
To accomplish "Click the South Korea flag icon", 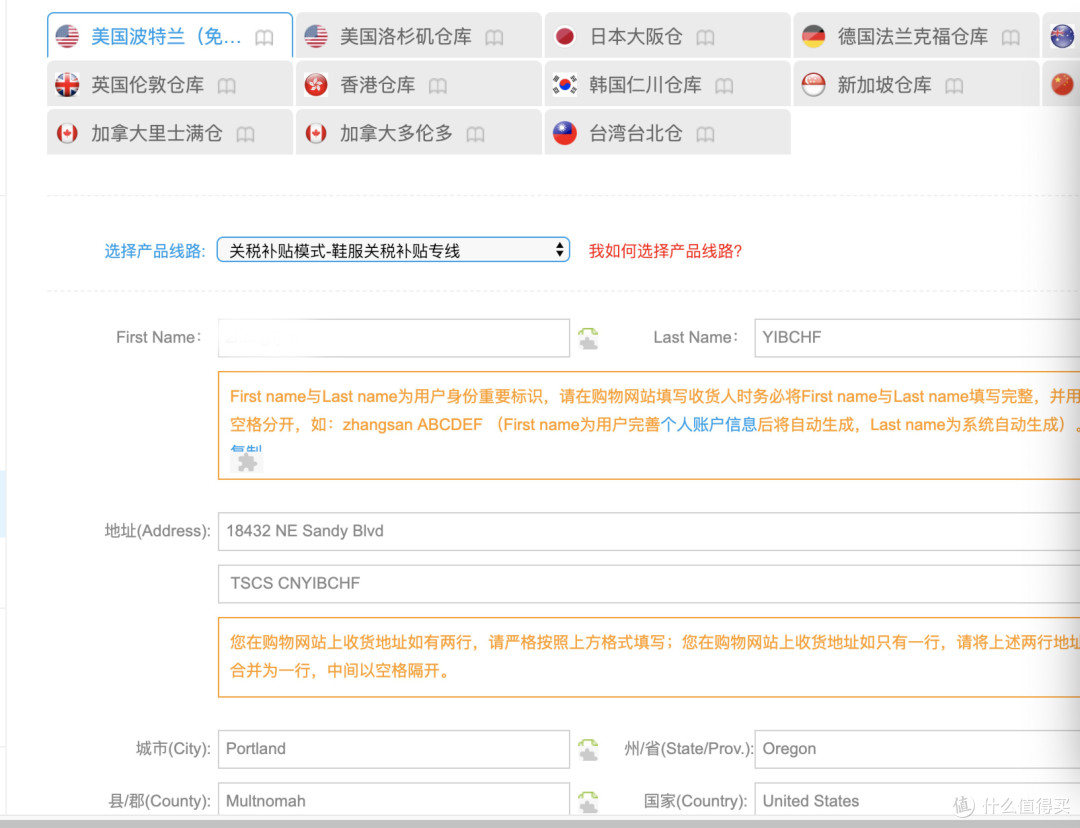I will [x=565, y=85].
